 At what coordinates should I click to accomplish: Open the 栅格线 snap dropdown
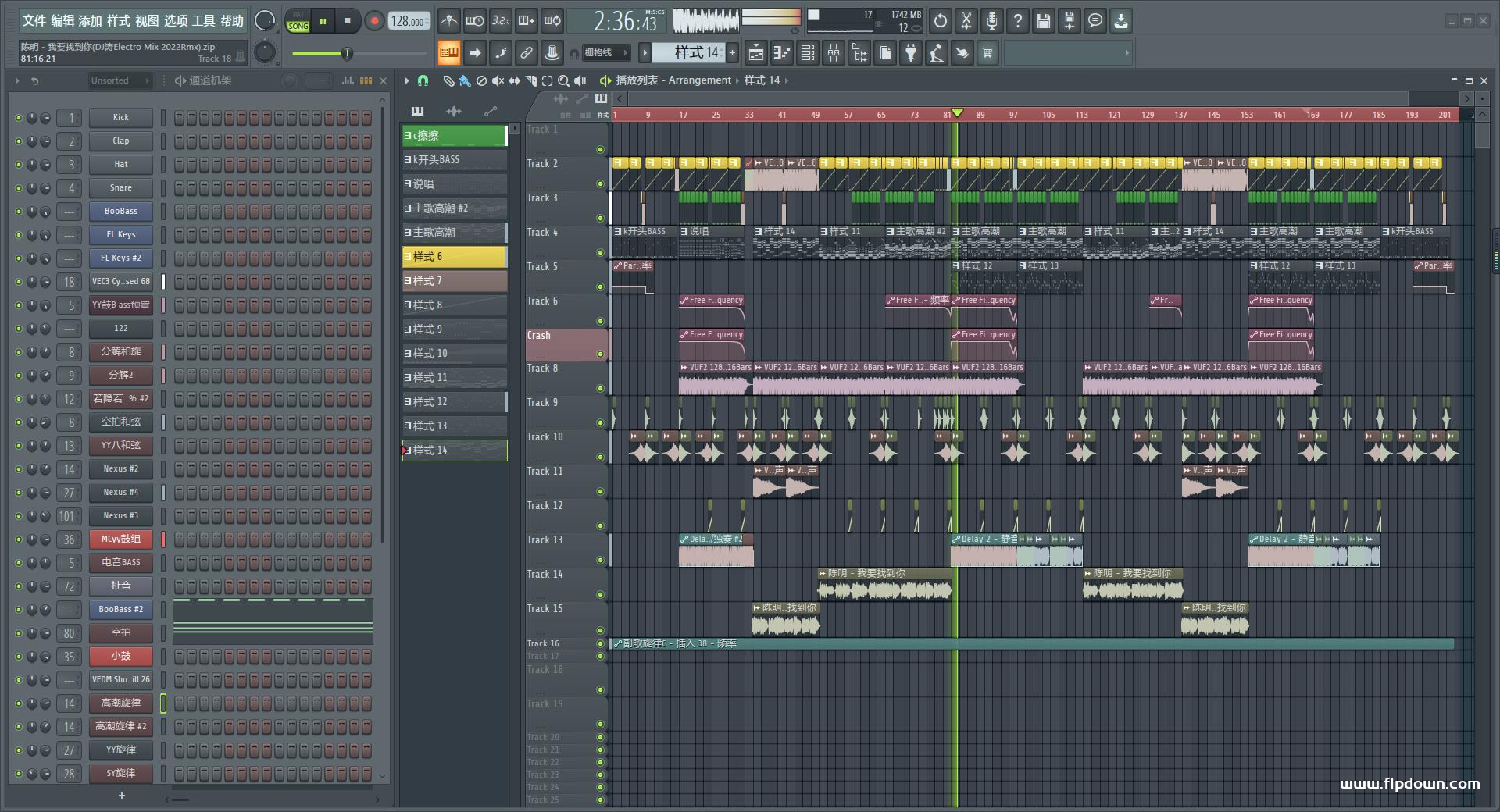pos(606,53)
